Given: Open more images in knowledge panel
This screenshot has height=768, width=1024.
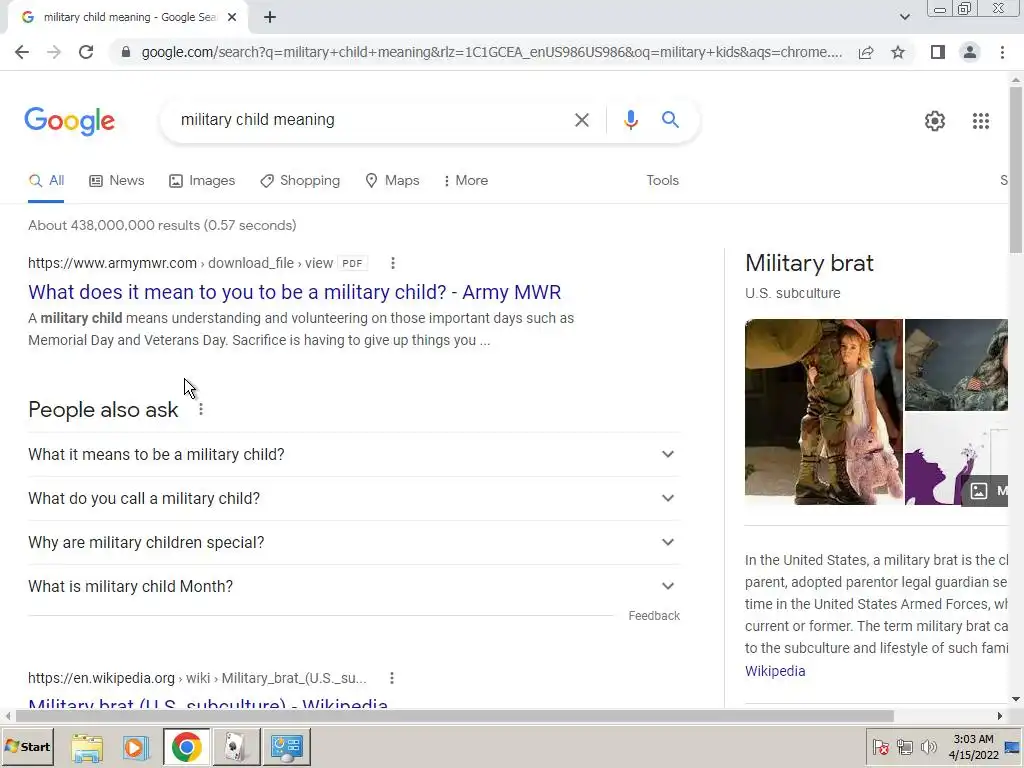Looking at the screenshot, I should pos(986,490).
